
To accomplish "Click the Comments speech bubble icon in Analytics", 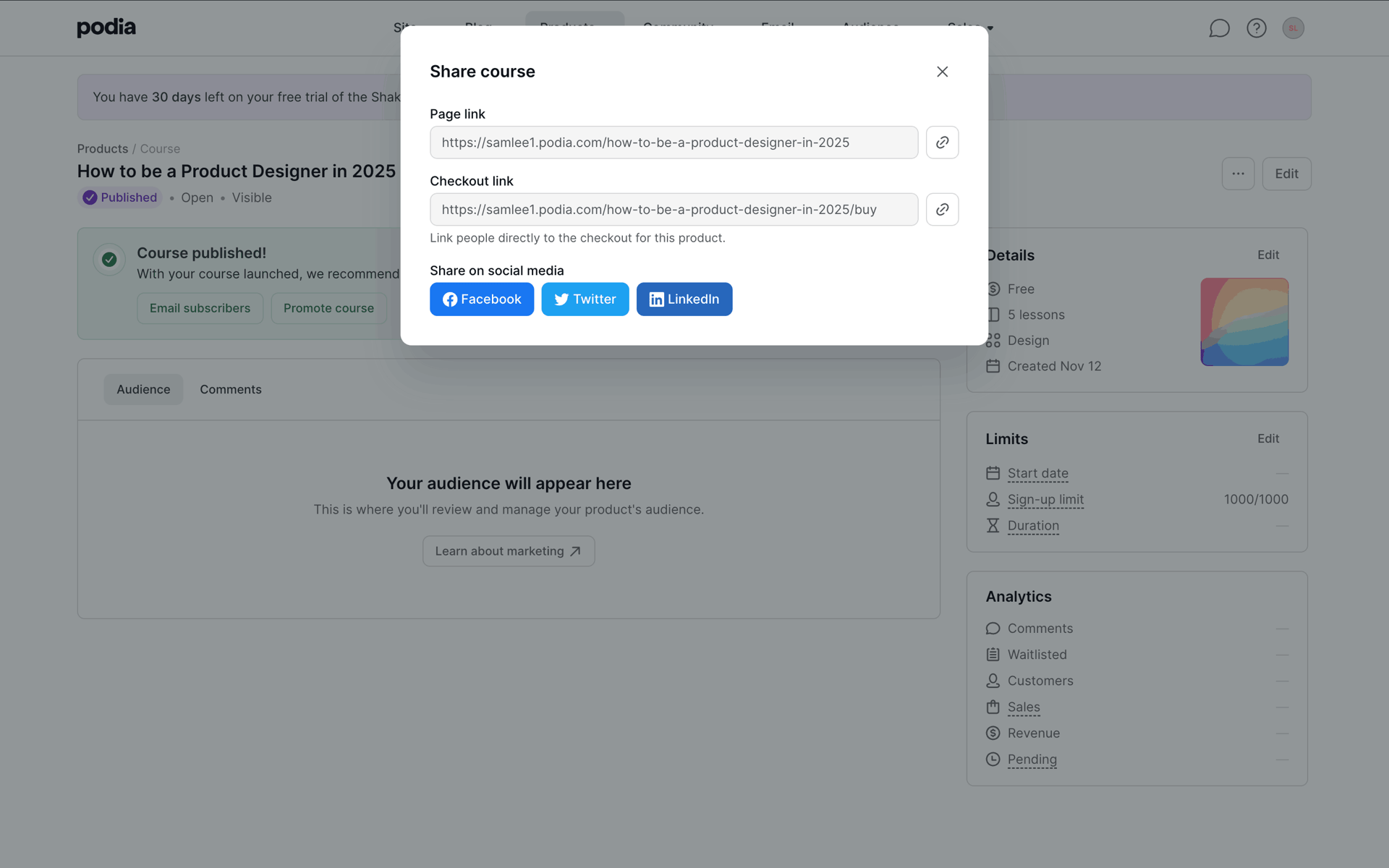I will [993, 629].
